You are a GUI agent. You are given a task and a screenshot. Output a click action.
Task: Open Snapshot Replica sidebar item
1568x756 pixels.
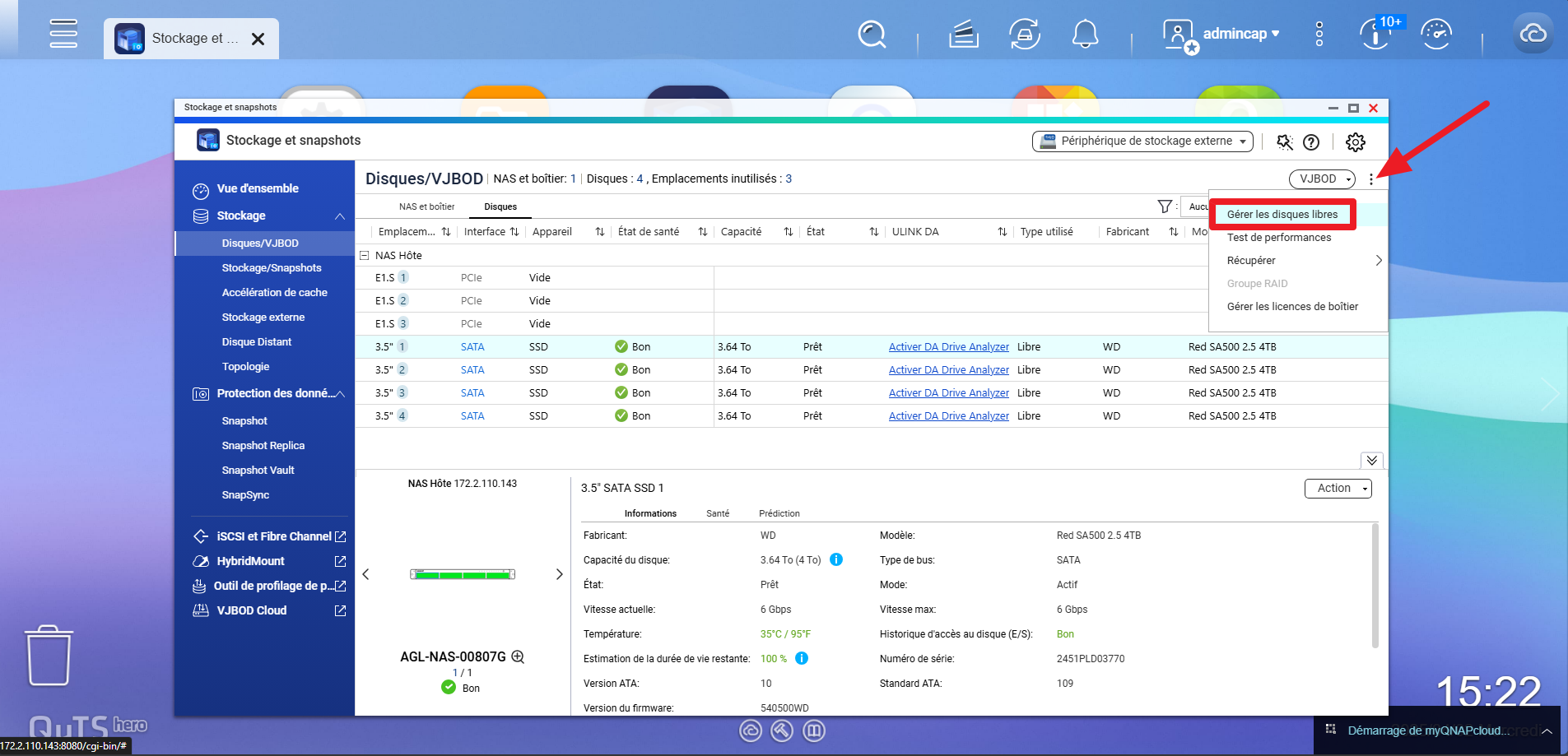(x=263, y=446)
